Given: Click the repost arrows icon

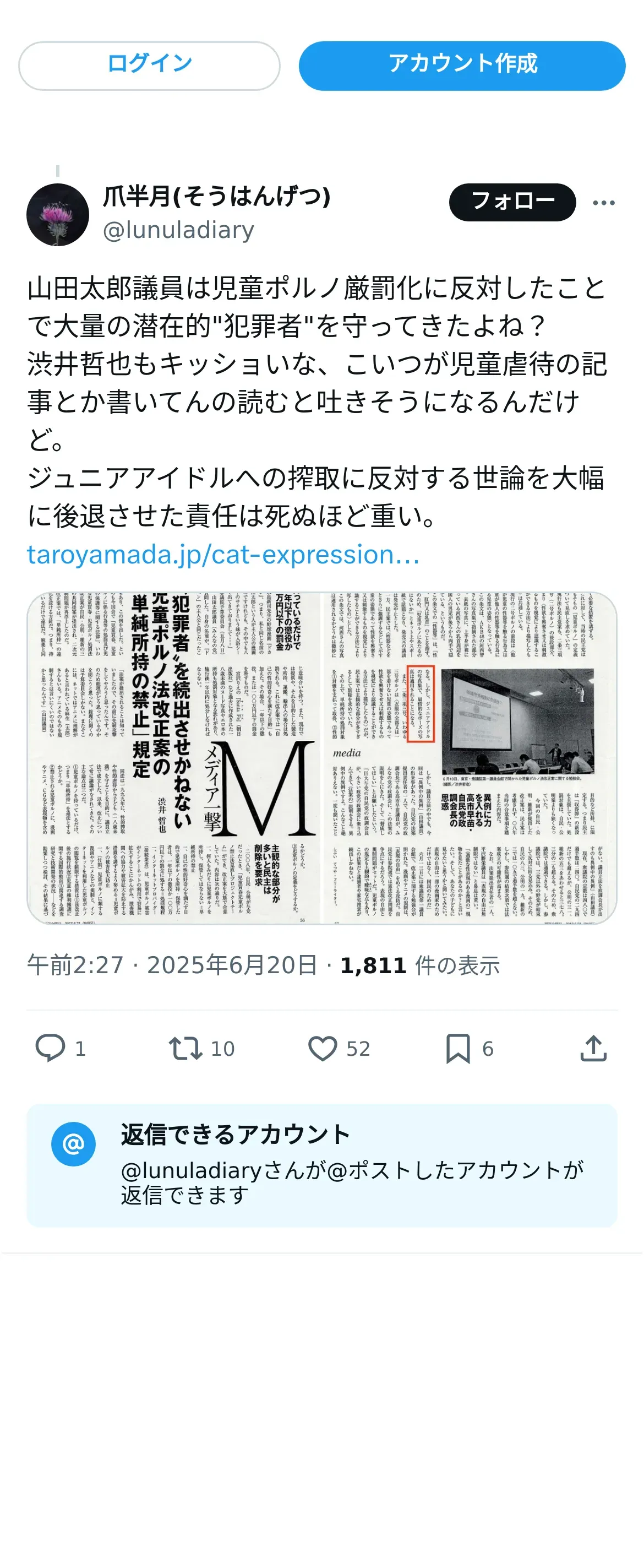Looking at the screenshot, I should point(185,1048).
